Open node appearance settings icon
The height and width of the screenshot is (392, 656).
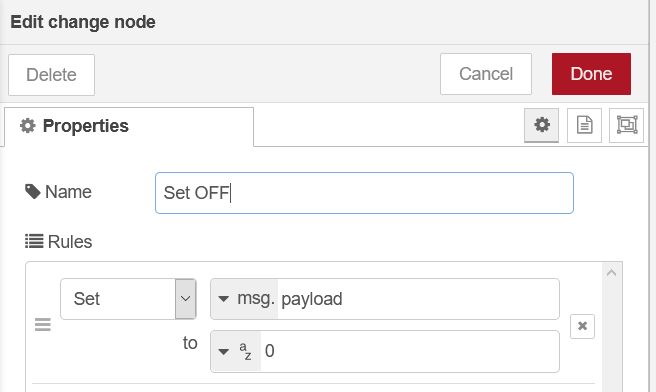[627, 125]
